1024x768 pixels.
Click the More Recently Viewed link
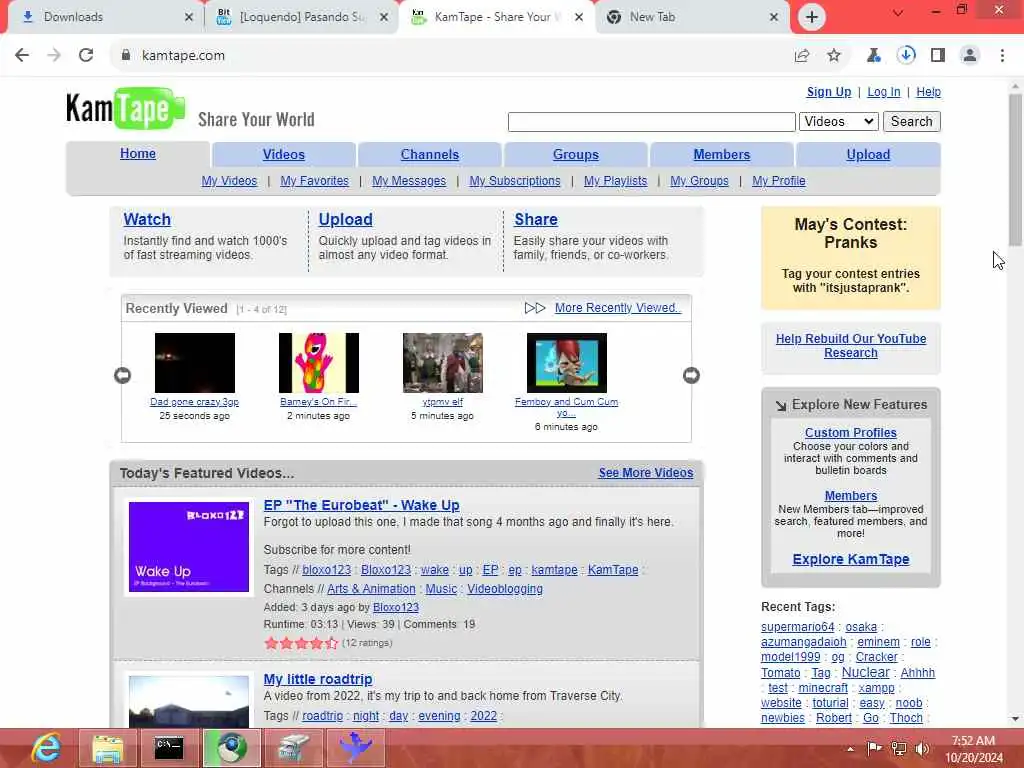pyautogui.click(x=618, y=308)
